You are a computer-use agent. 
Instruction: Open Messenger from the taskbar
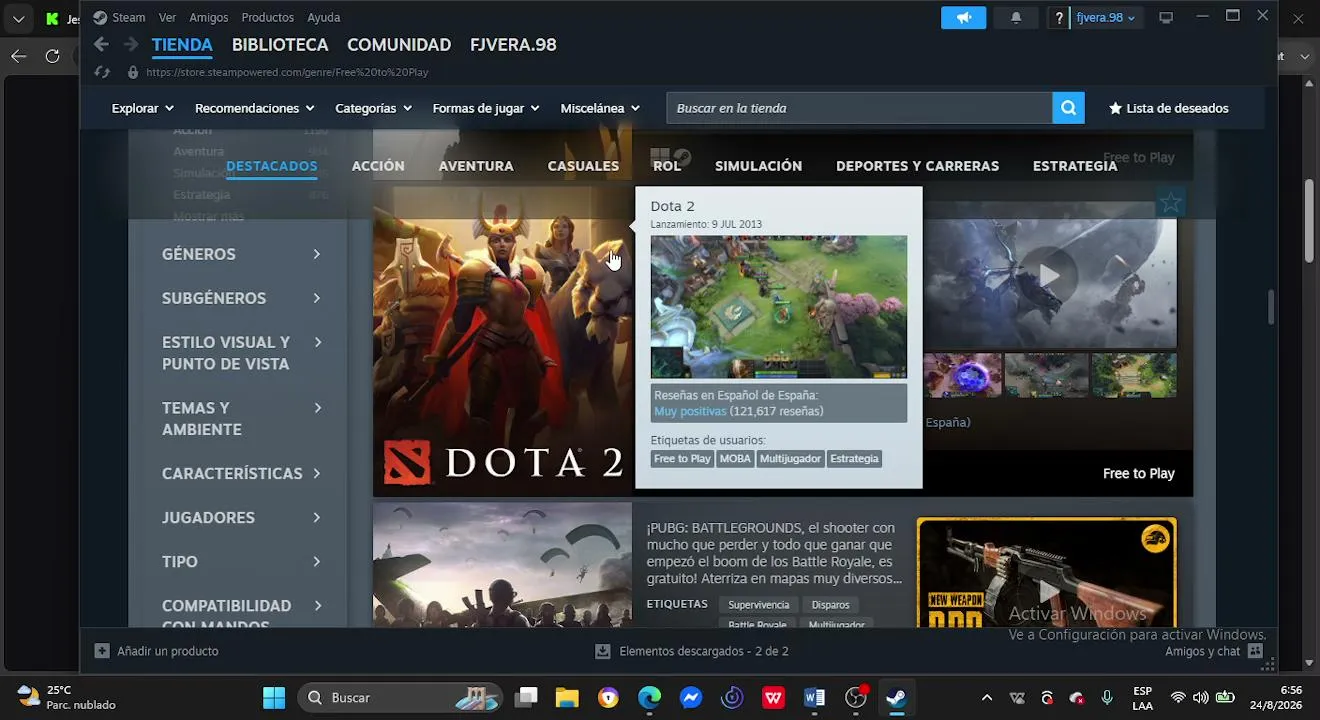[691, 698]
